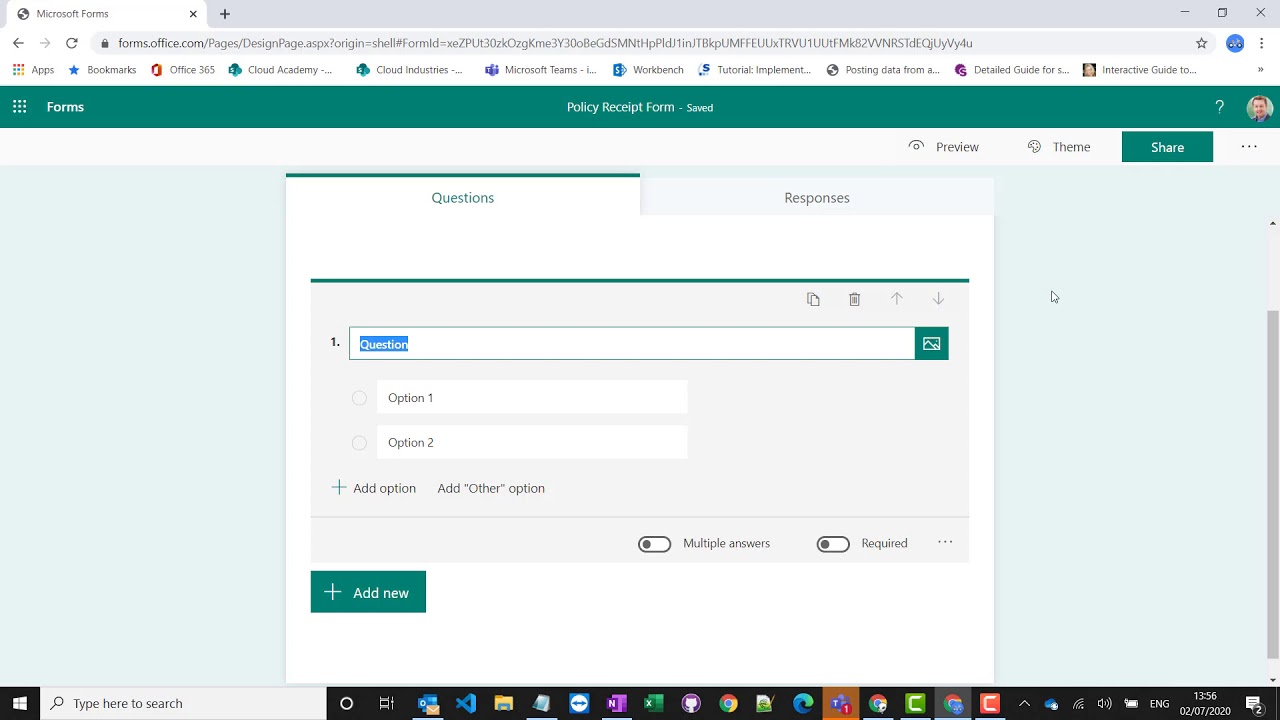Click Add "Other" option link

pos(491,488)
